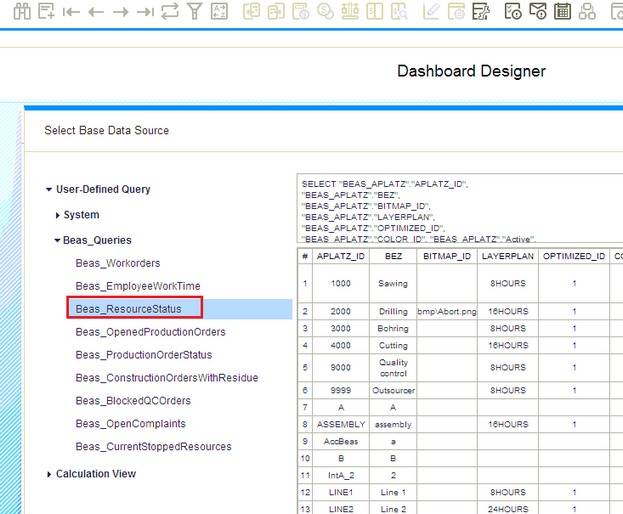Click the BITMAP_ID column header
This screenshot has height=514, width=623.
tap(446, 256)
